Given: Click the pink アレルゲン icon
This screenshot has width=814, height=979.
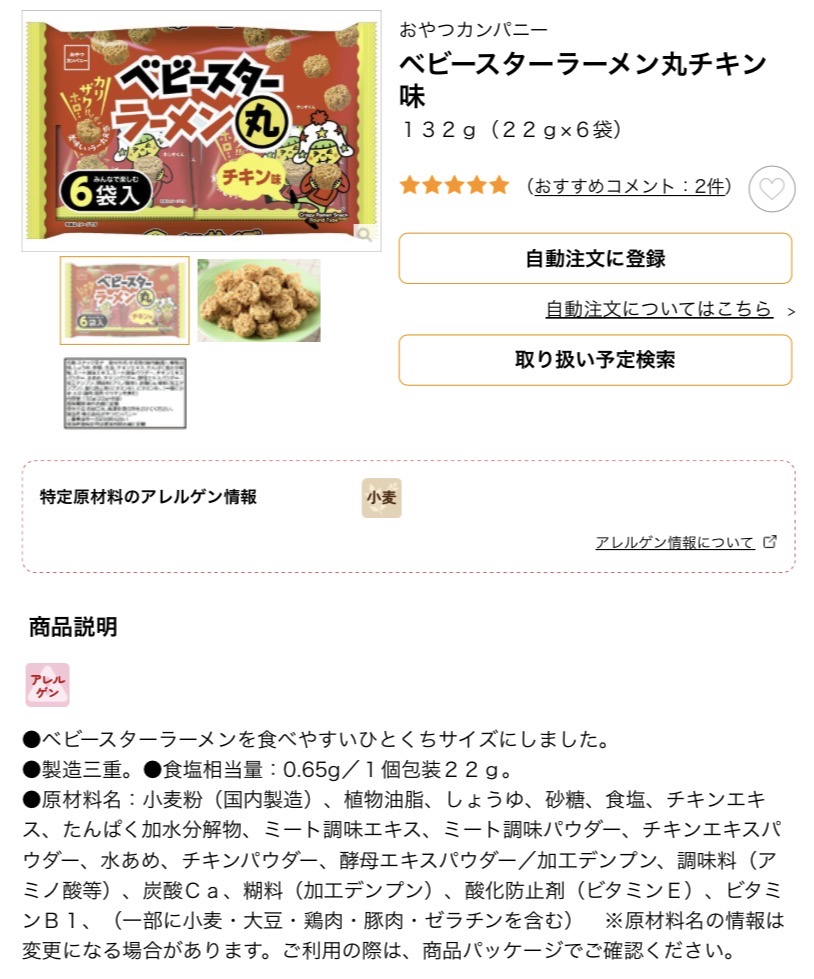Looking at the screenshot, I should pyautogui.click(x=47, y=685).
